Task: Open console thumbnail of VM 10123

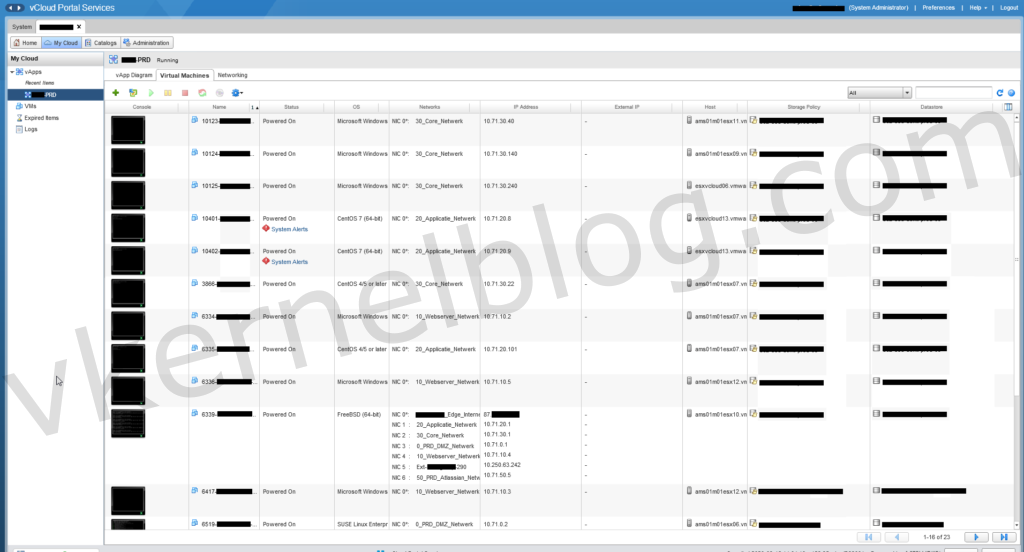Action: 128,129
